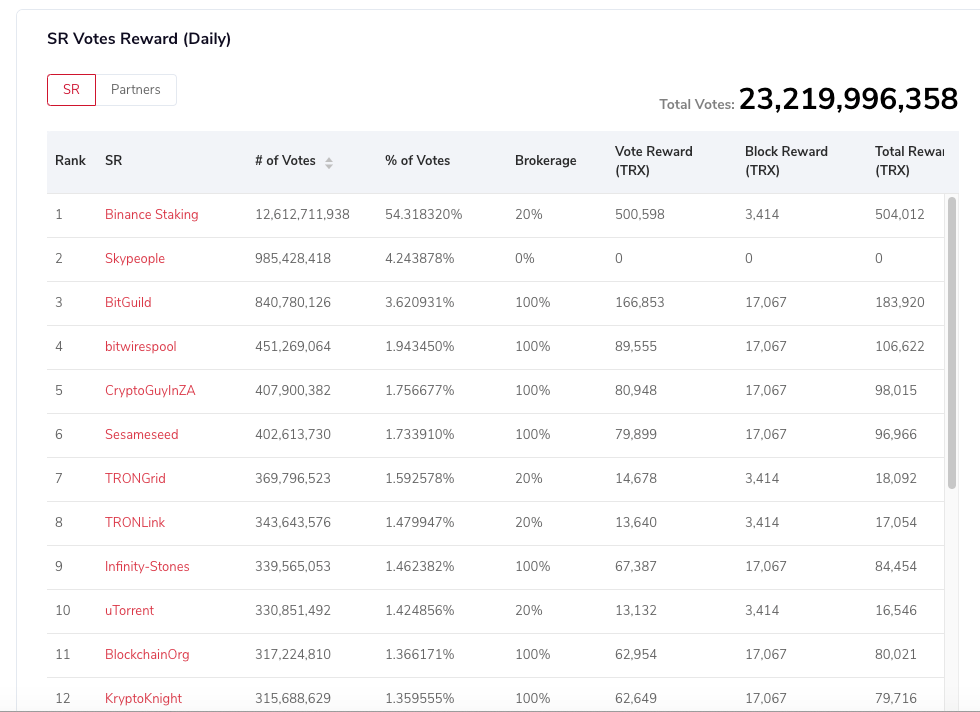Select votes cell 12,612,711,938
980x712 pixels.
(x=302, y=214)
